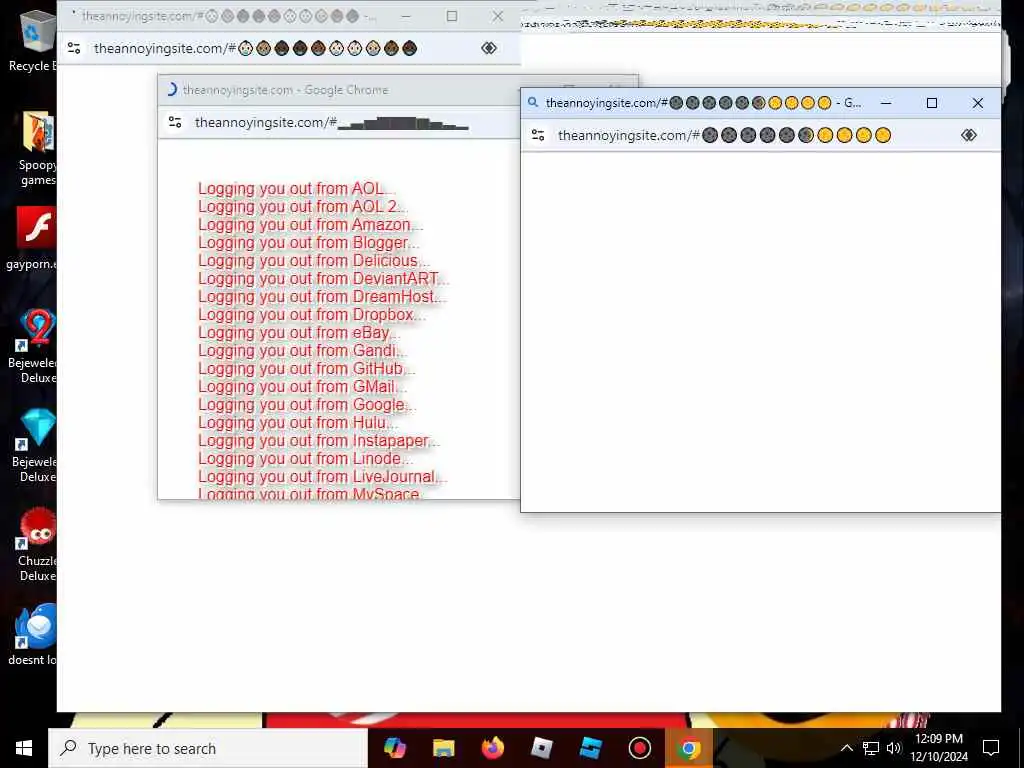This screenshot has width=1024, height=768.
Task: Click 'Logging you out from Linode...' text
Action: point(305,458)
